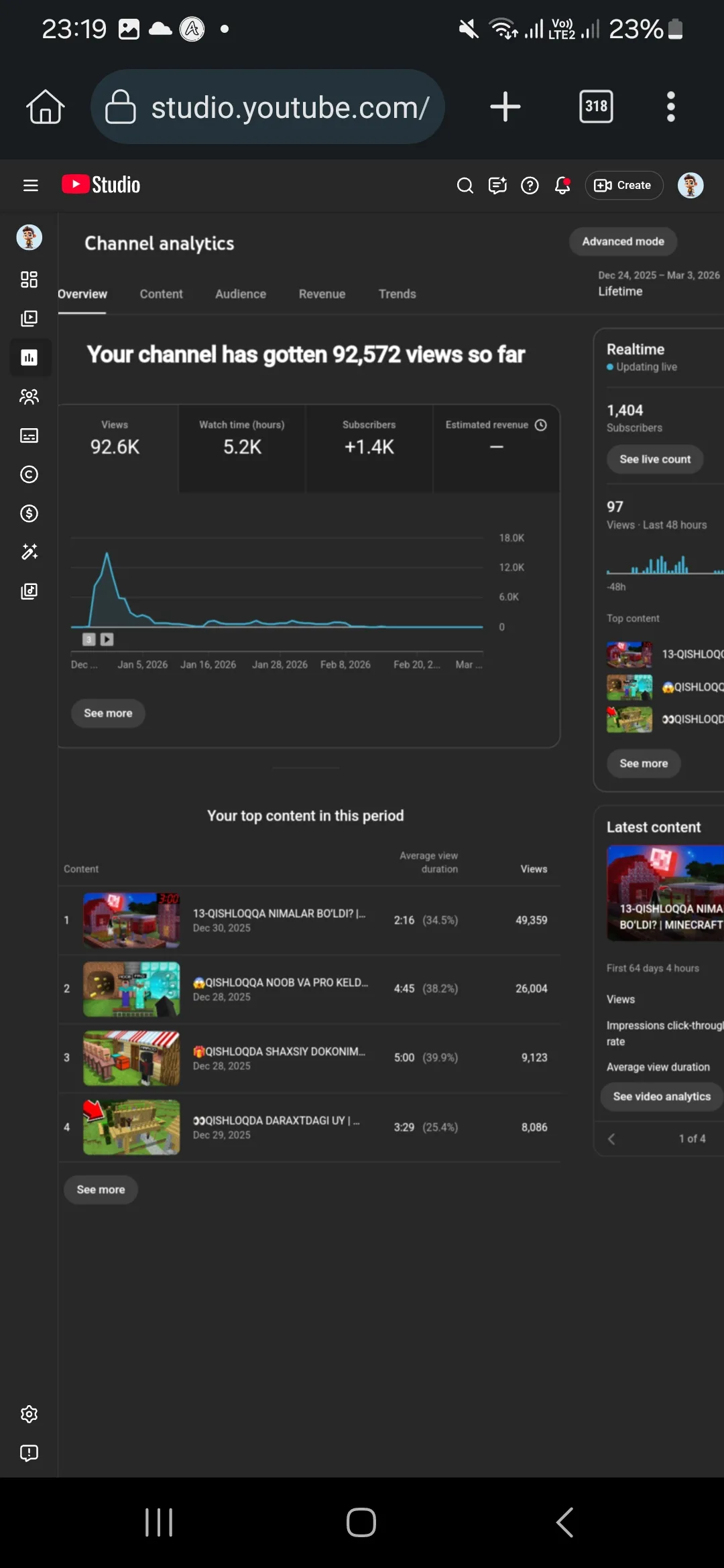Switch to the Audience tab
This screenshot has width=724, height=1568.
(241, 294)
